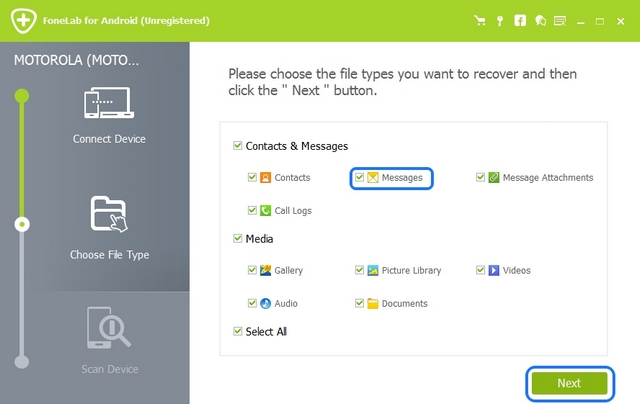Click the Picture Library label
The image size is (640, 404).
411,271
